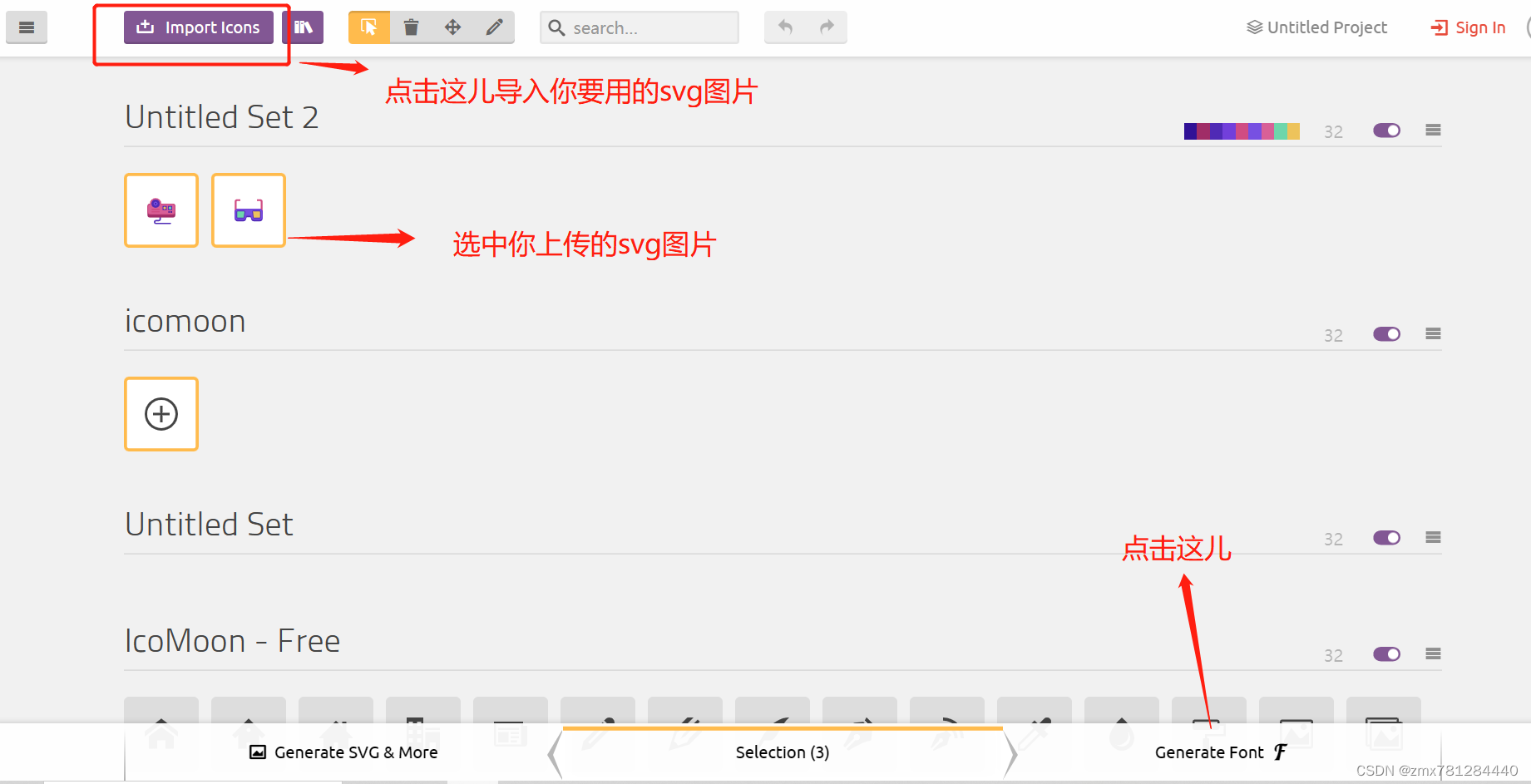The image size is (1531, 784).
Task: Click the undo arrow
Action: [784, 27]
